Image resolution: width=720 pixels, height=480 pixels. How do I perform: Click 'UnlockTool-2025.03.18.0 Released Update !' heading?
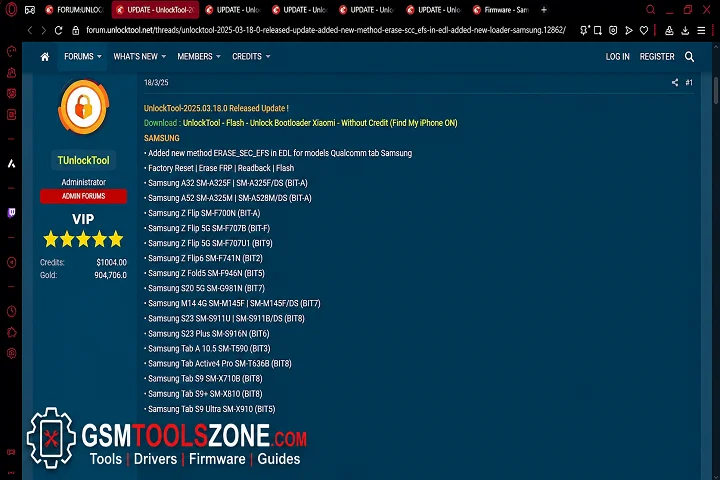[x=216, y=108]
